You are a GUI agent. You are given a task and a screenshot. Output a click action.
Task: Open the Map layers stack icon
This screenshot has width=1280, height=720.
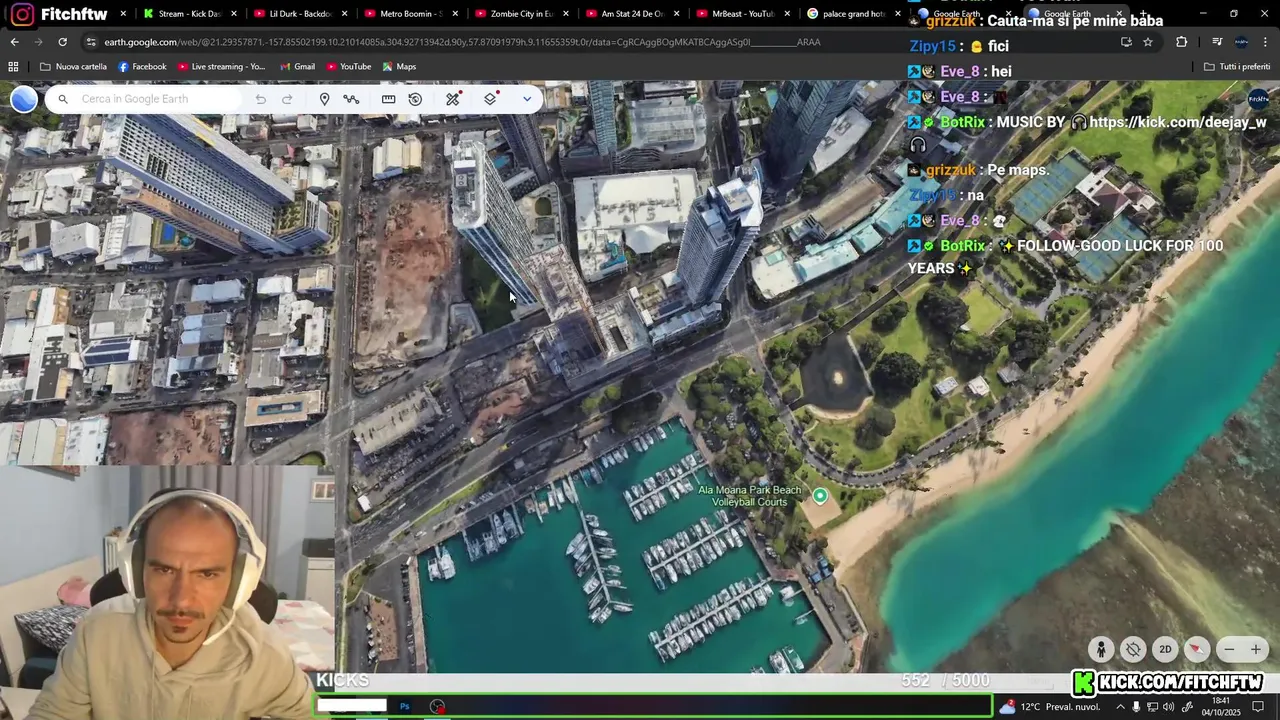490,99
